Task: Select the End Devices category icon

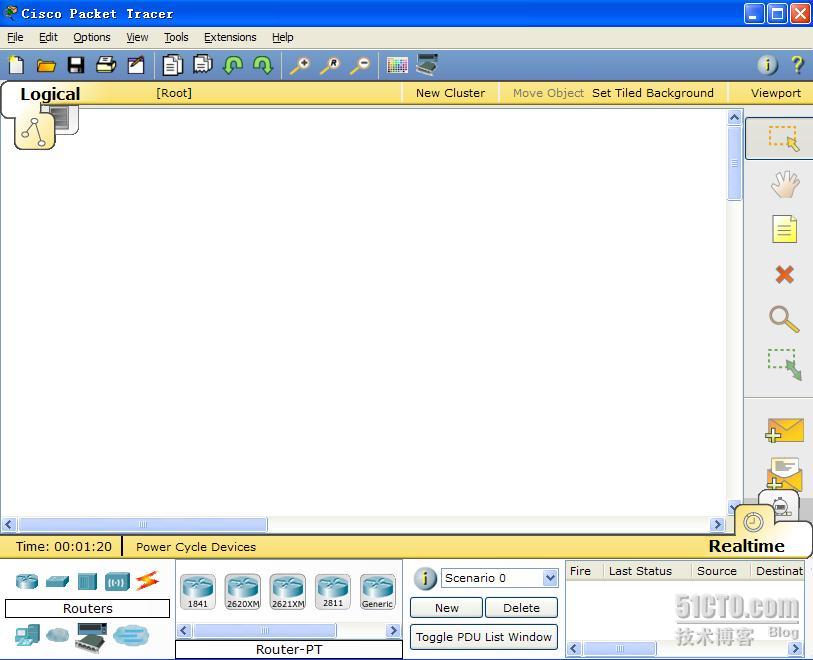Action: pos(27,635)
